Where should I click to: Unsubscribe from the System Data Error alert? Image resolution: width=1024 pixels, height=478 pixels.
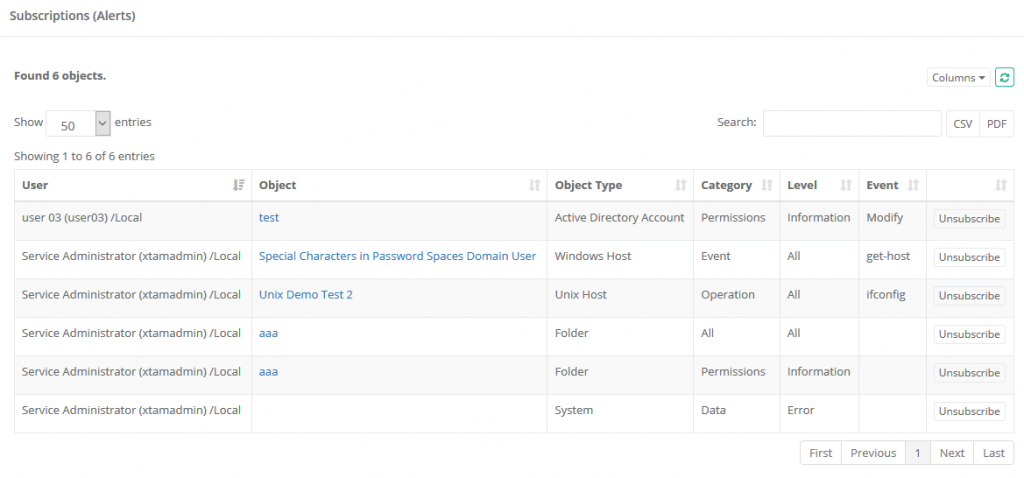point(969,411)
